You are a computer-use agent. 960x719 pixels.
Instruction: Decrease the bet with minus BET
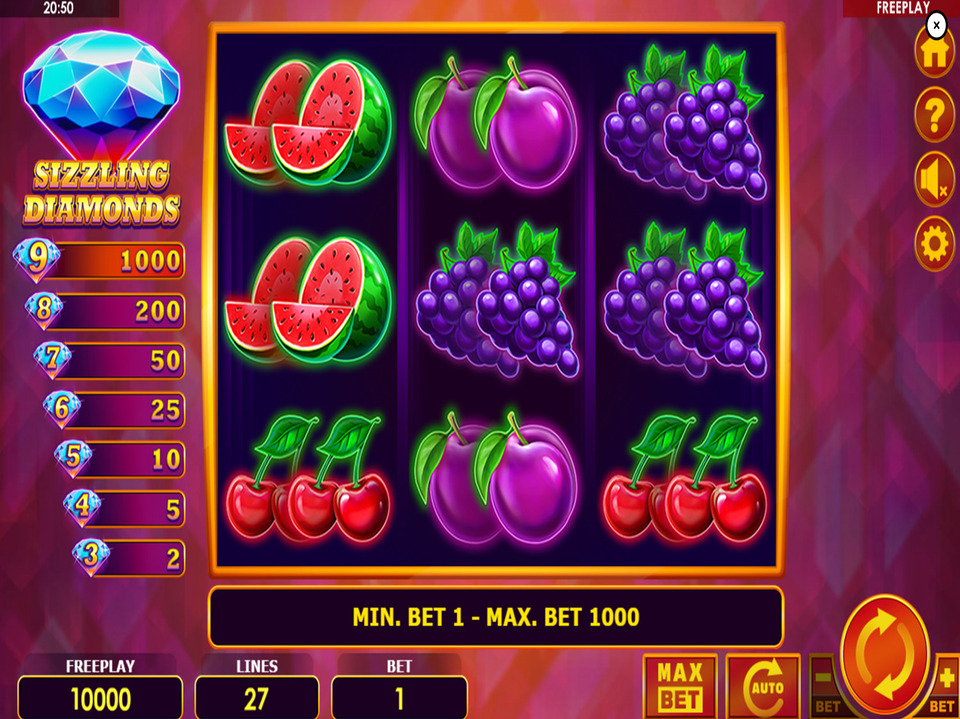coord(825,687)
